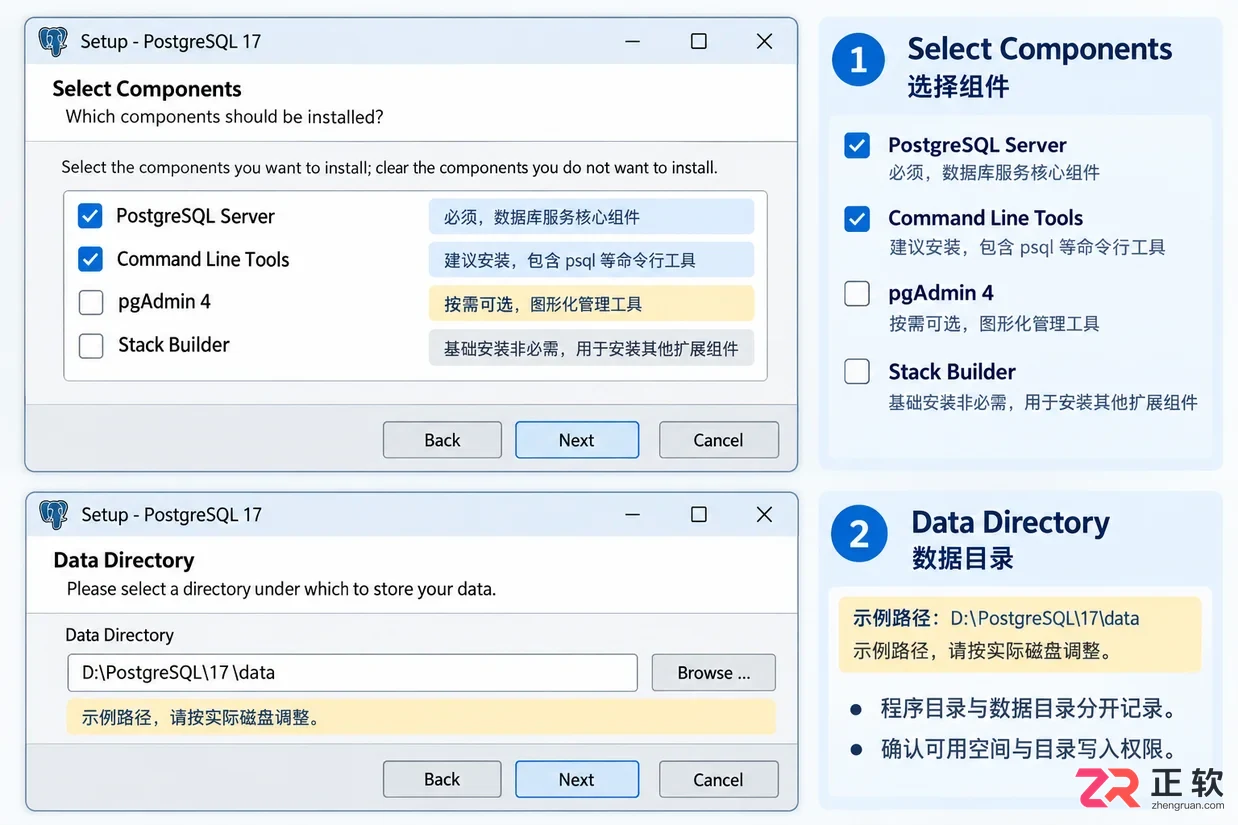
Task: Click Next in Select Components window
Action: pos(577,440)
